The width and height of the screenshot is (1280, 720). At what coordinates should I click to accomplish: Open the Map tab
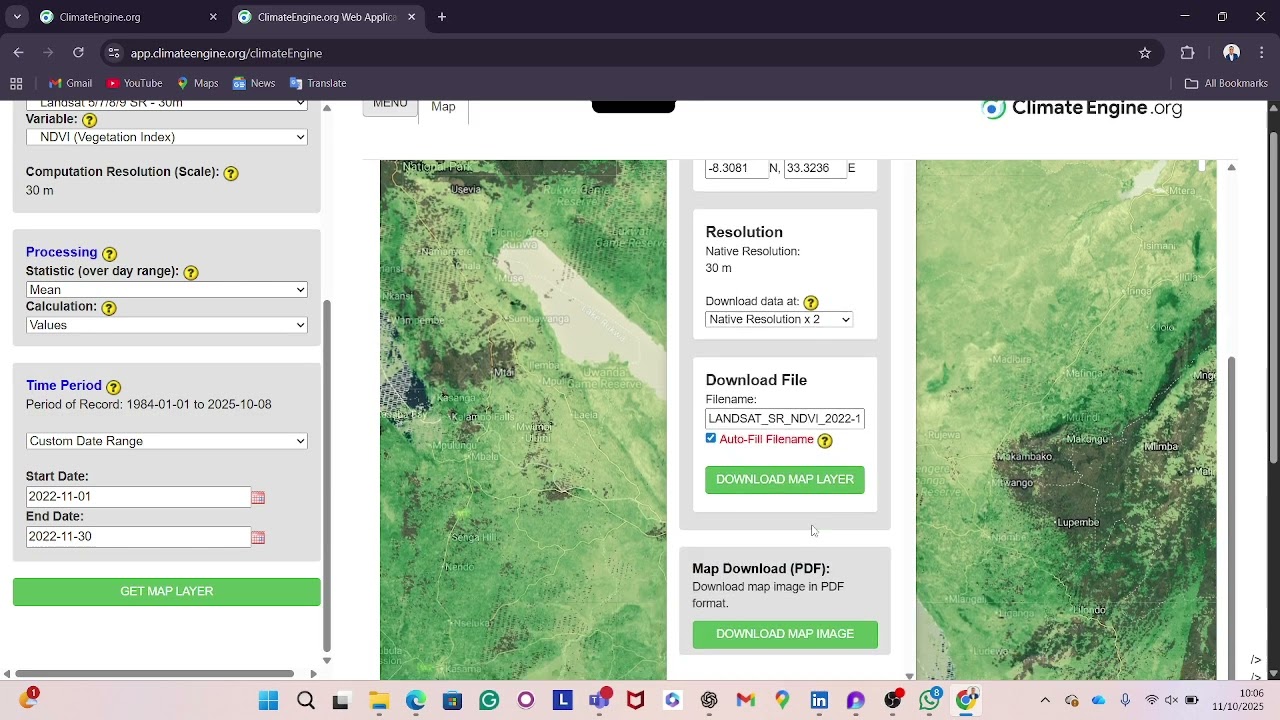[443, 109]
